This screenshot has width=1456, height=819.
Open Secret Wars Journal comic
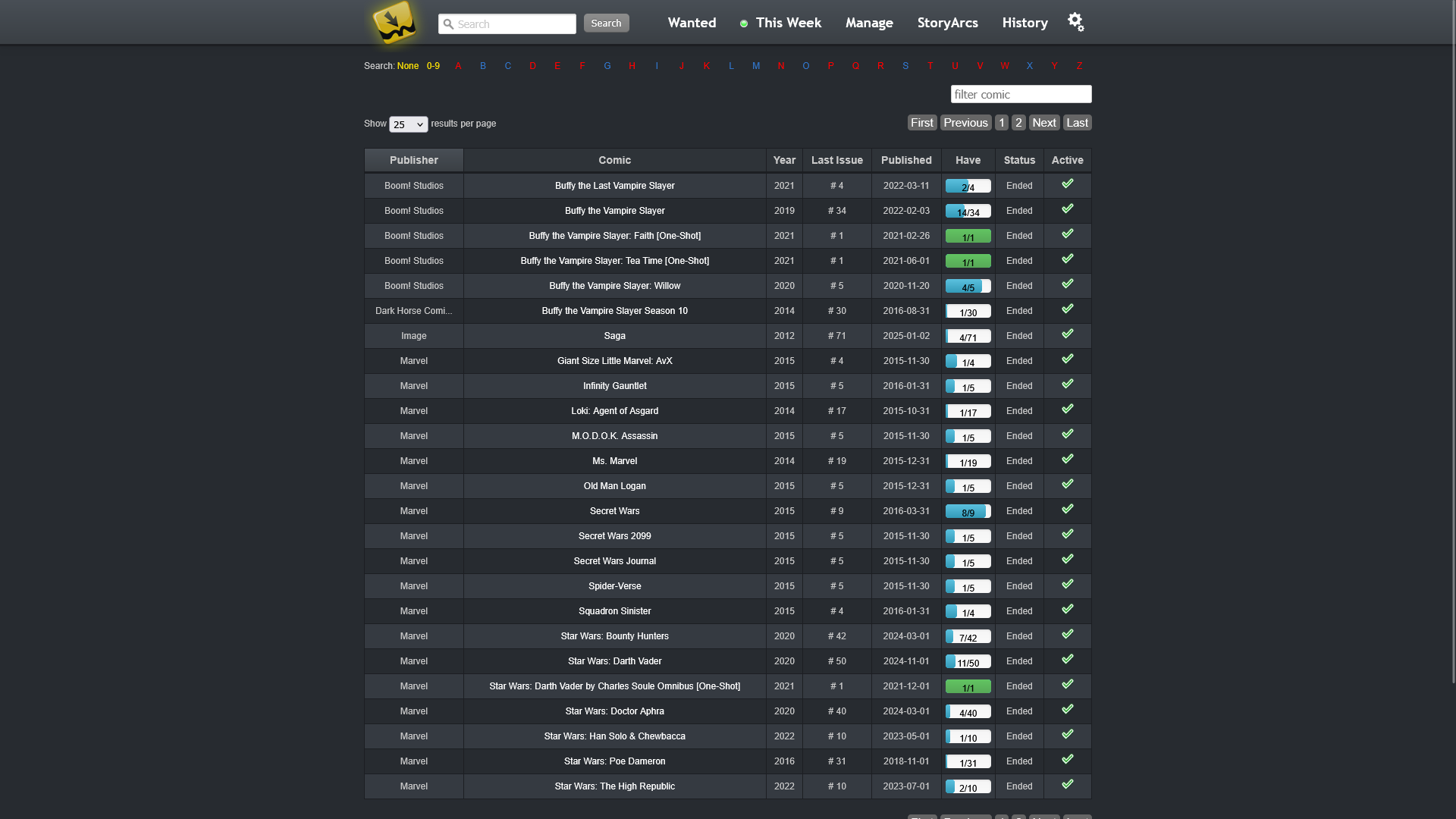(x=614, y=561)
